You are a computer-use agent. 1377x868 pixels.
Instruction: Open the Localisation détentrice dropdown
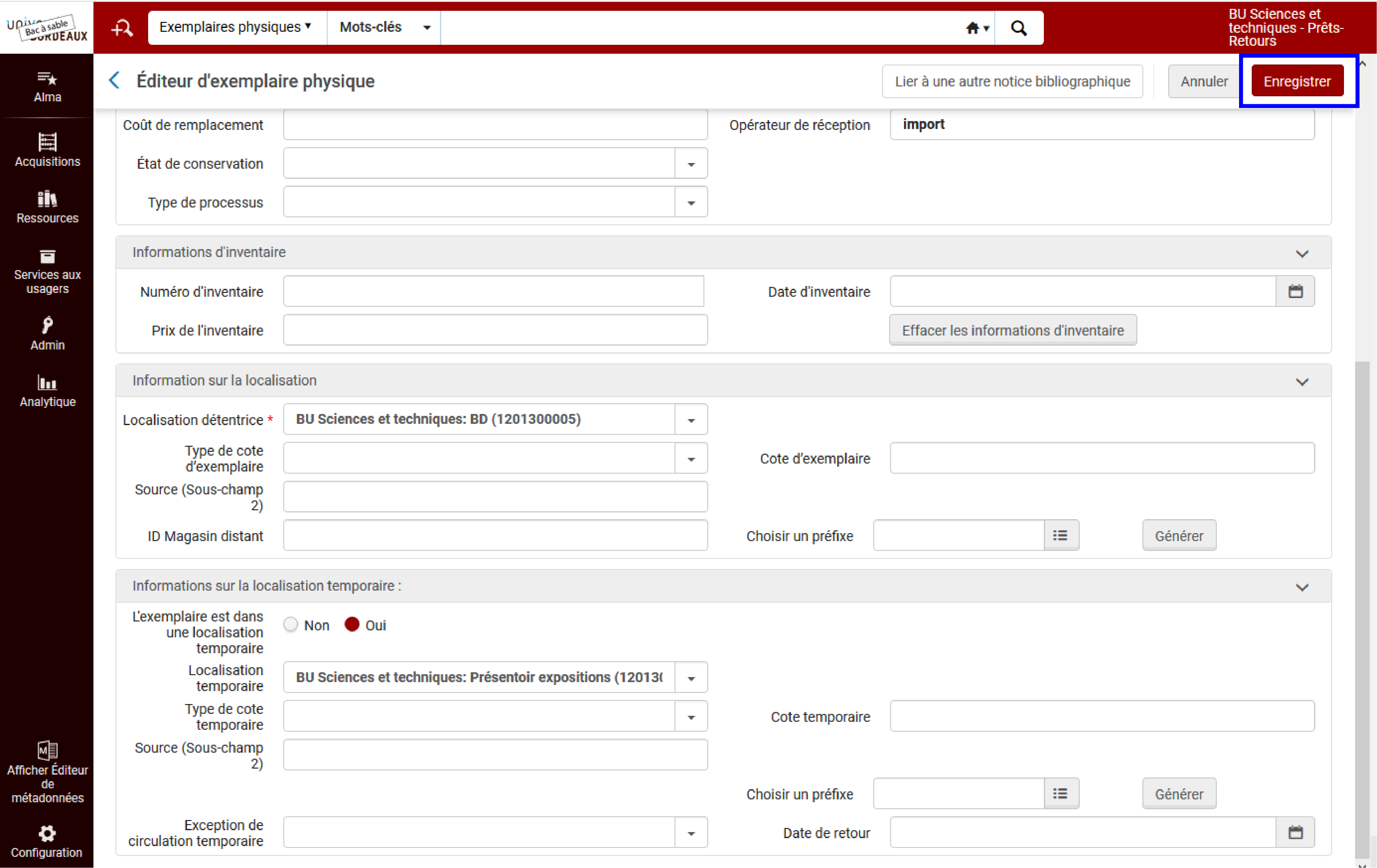coord(691,420)
